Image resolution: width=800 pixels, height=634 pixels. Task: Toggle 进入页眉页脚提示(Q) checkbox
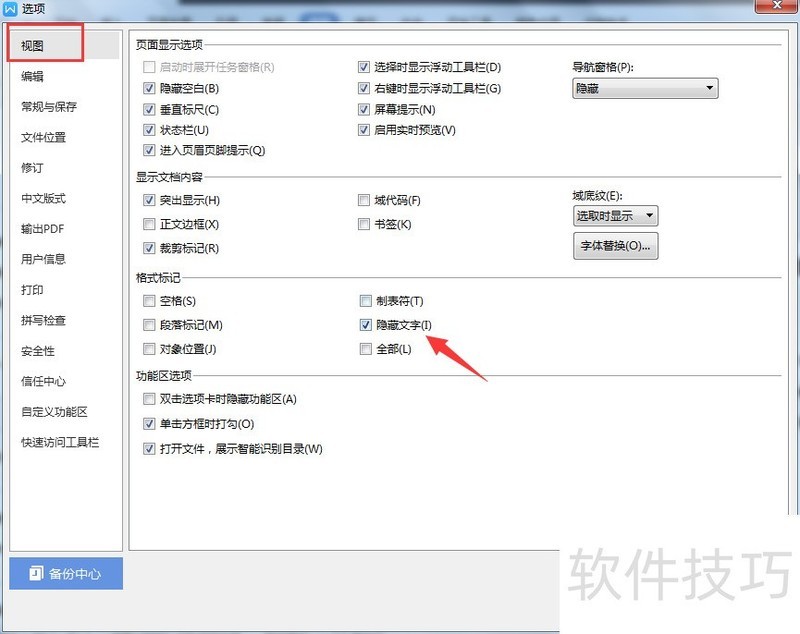coord(149,150)
